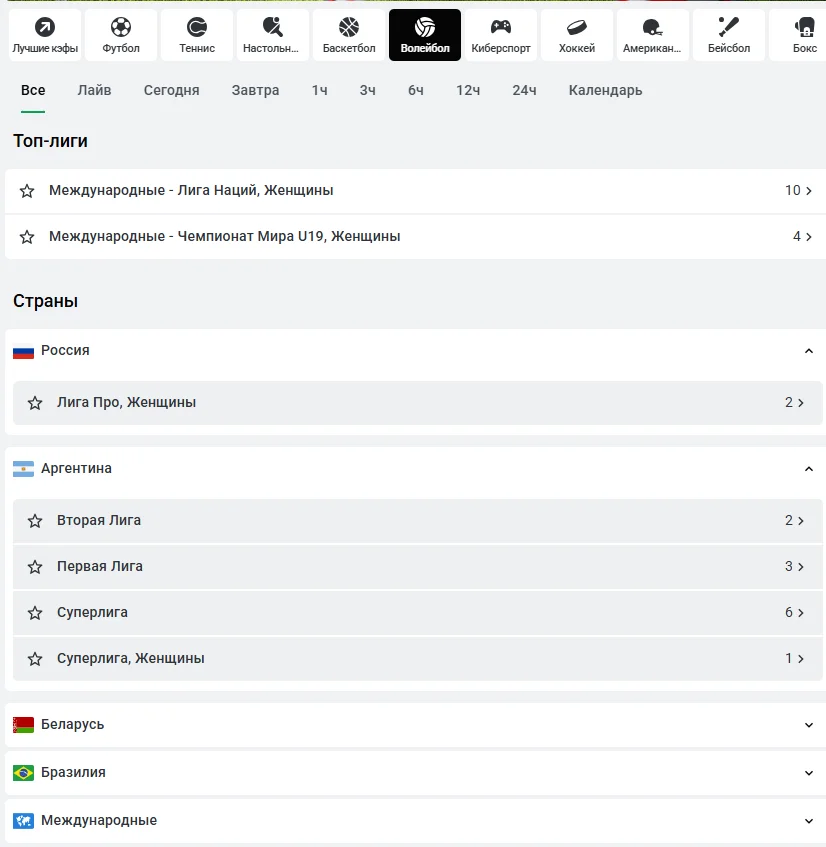The image size is (826, 847).
Task: Star the Liga Pro Women league
Action: tap(35, 403)
